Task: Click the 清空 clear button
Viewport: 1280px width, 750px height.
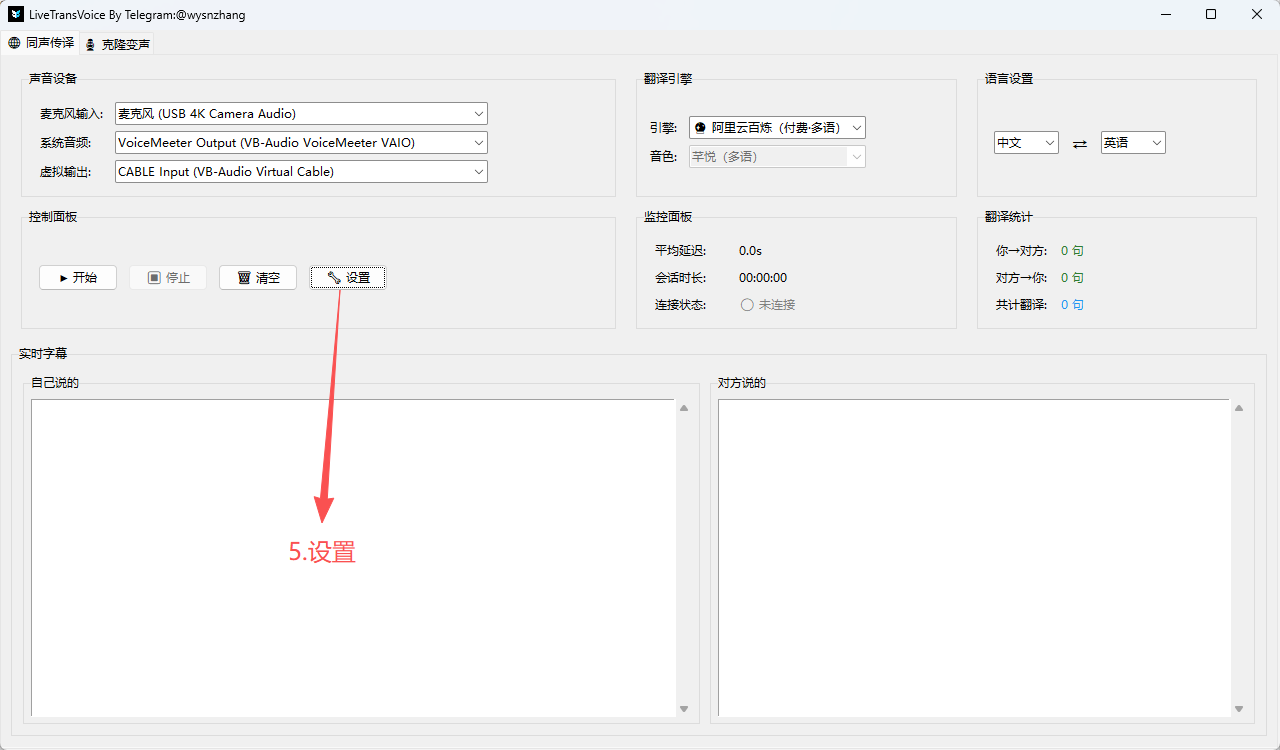Action: (258, 278)
